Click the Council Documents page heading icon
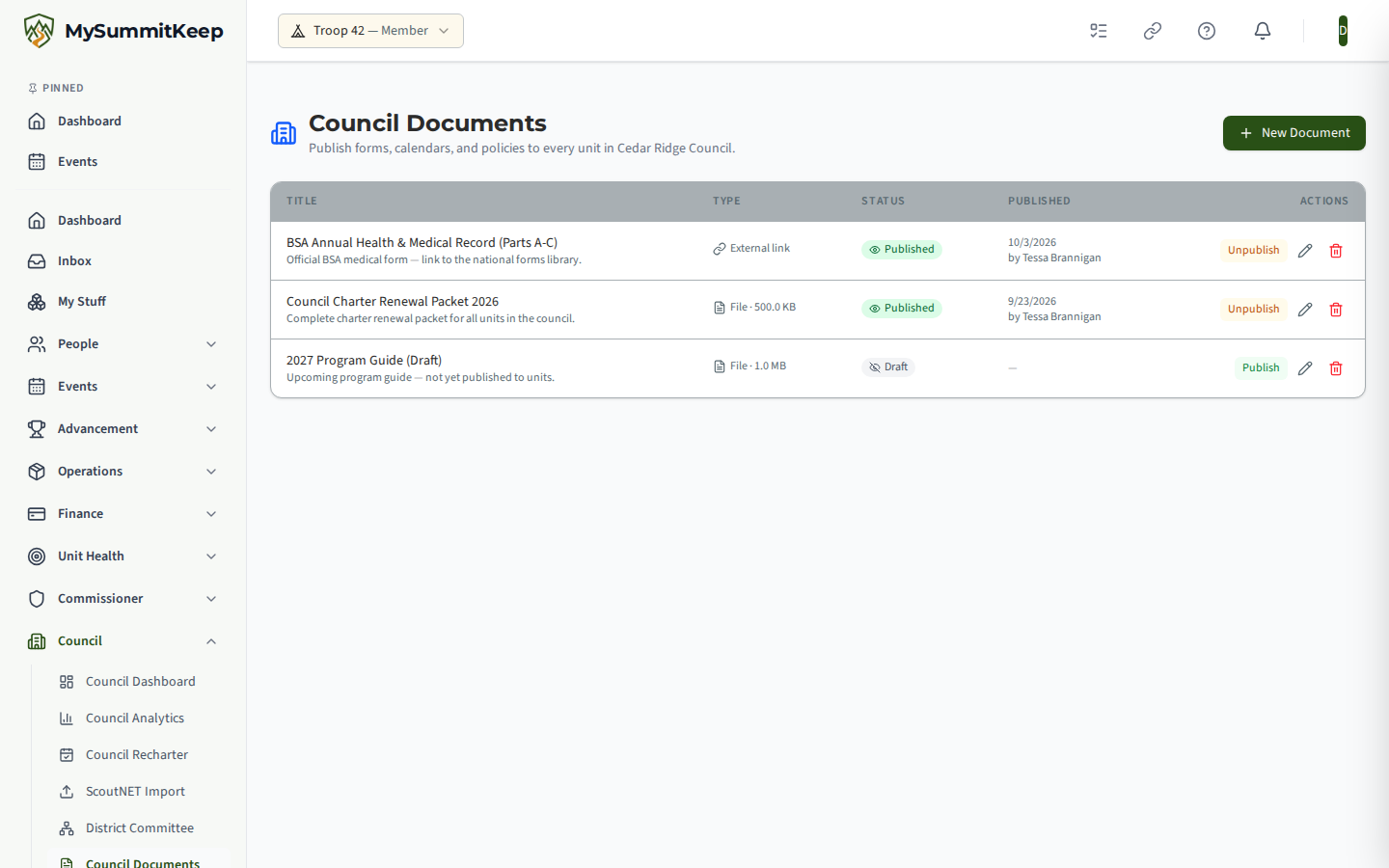This screenshot has width=1389, height=868. click(284, 133)
